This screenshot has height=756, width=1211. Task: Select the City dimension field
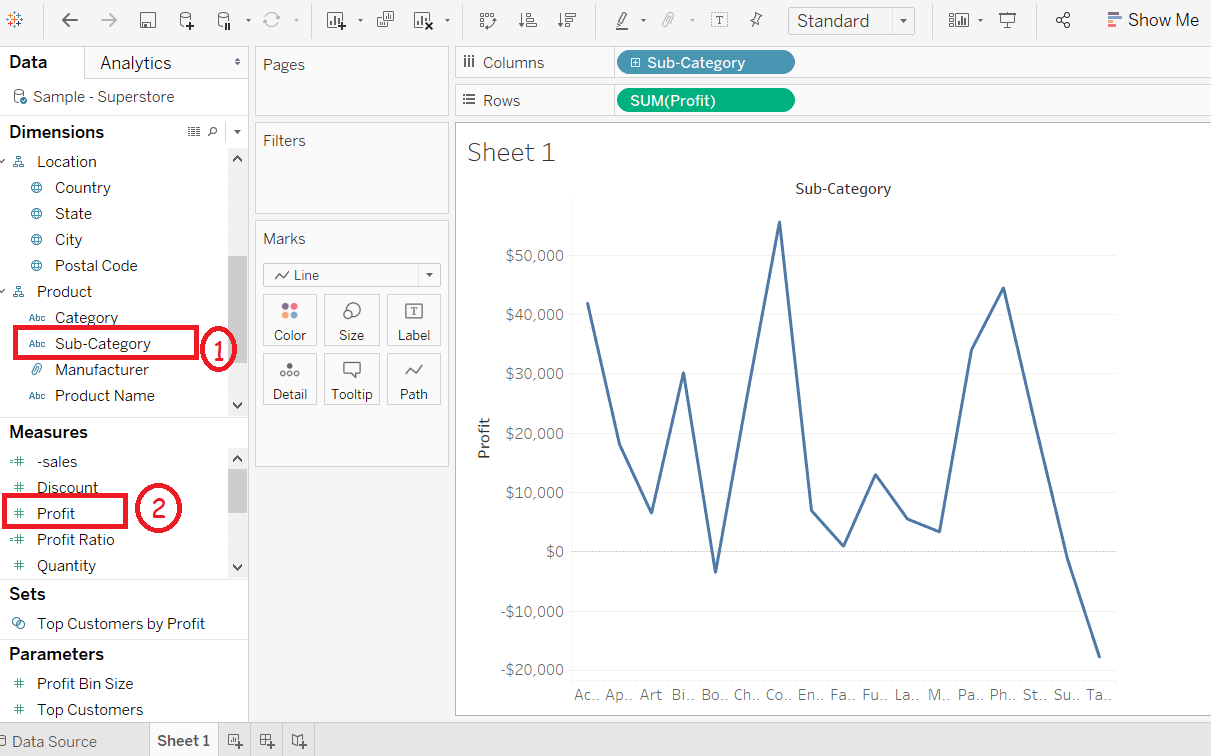[69, 240]
